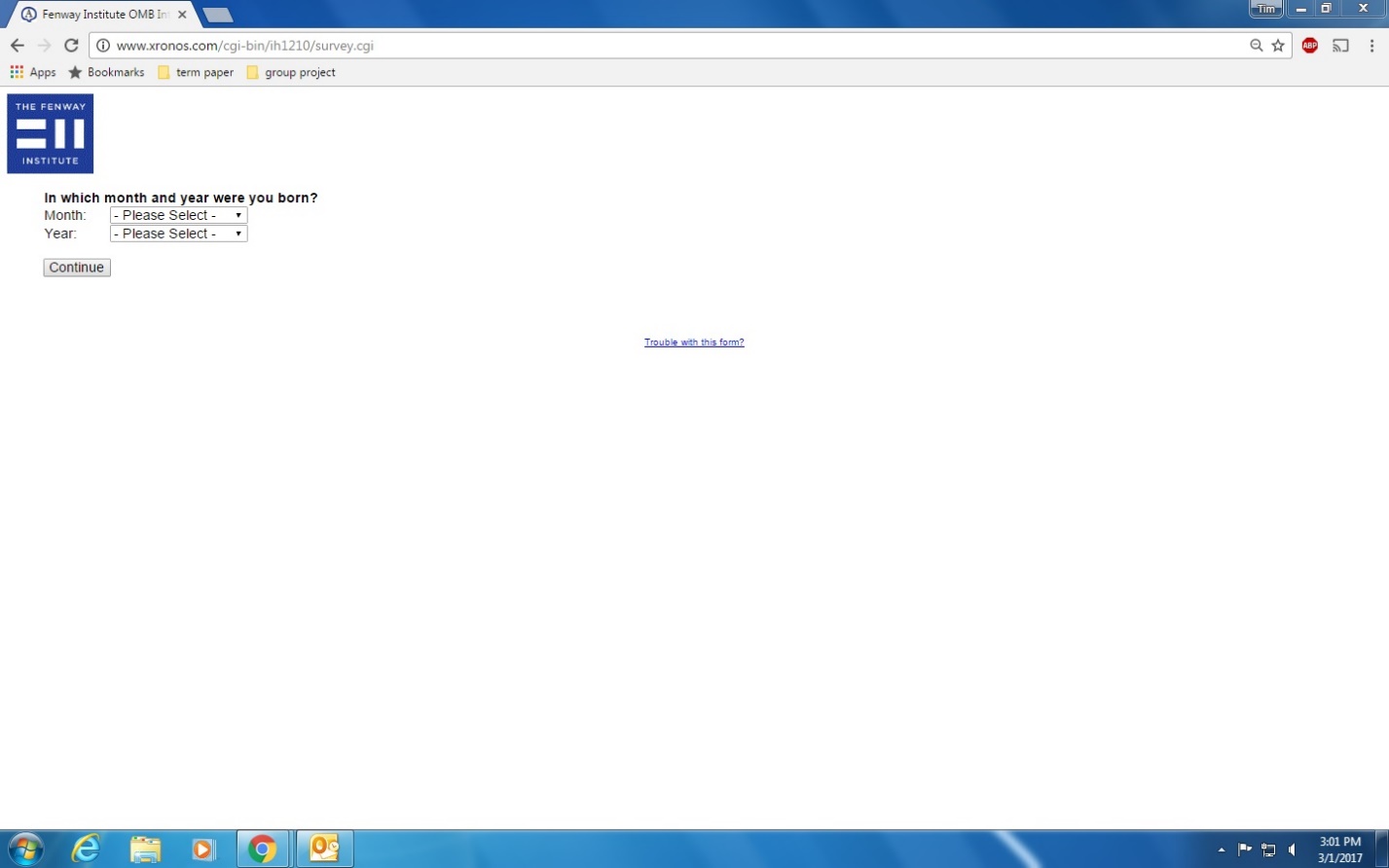Open Windows Explorer from taskbar
Image resolution: width=1389 pixels, height=868 pixels.
pyautogui.click(x=145, y=849)
